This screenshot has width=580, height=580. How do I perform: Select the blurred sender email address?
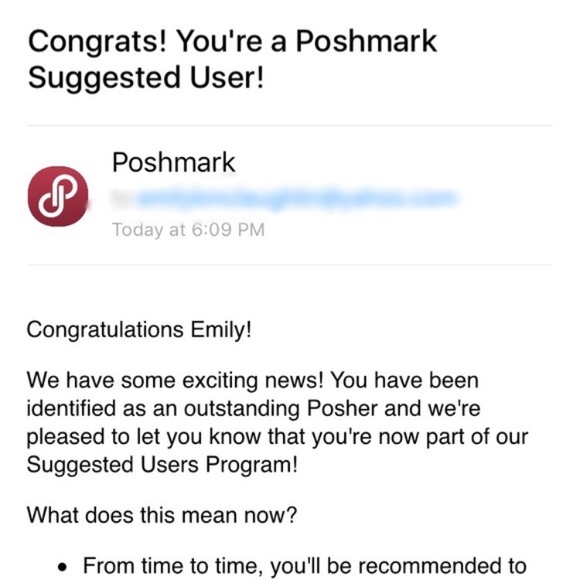pyautogui.click(x=285, y=199)
